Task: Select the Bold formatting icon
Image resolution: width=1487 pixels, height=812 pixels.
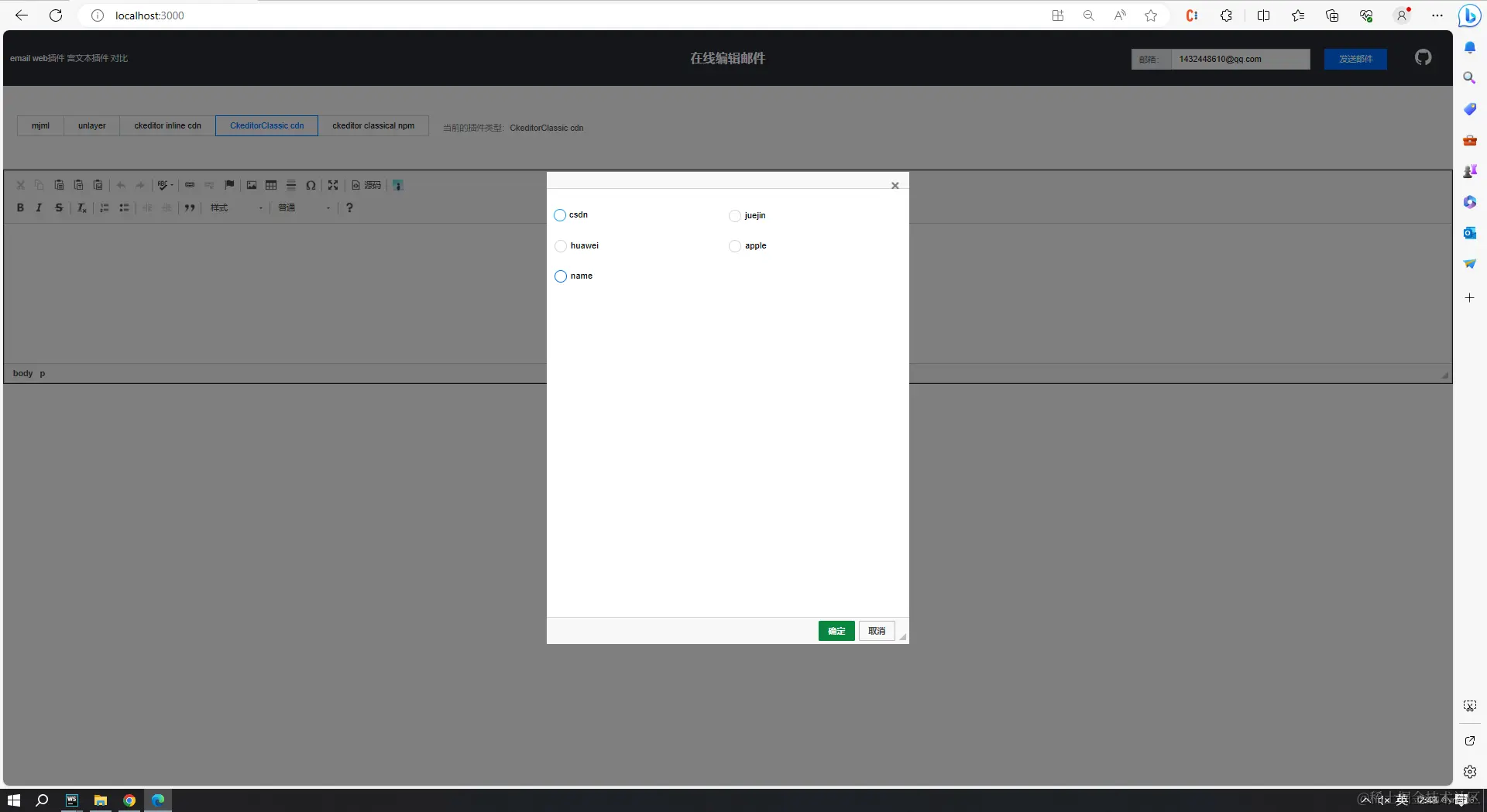Action: pyautogui.click(x=20, y=207)
